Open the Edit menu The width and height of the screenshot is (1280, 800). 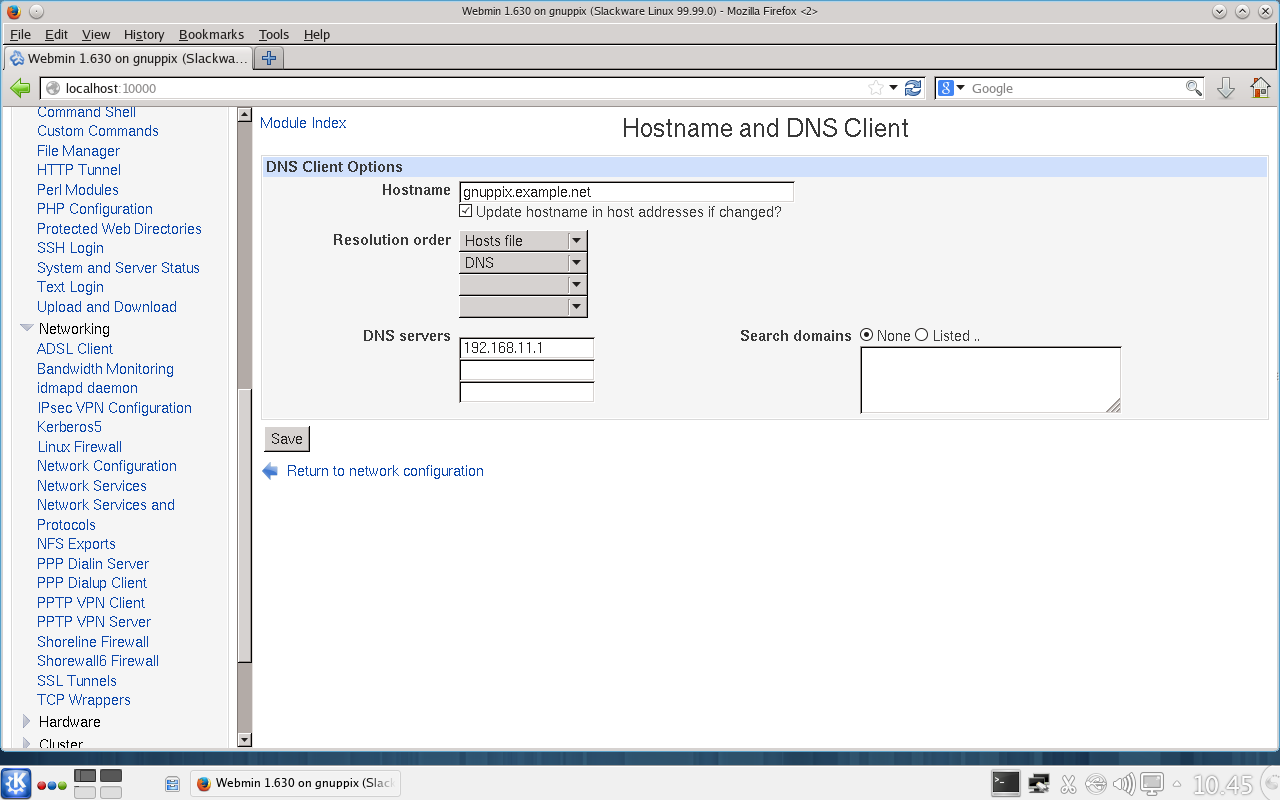56,34
